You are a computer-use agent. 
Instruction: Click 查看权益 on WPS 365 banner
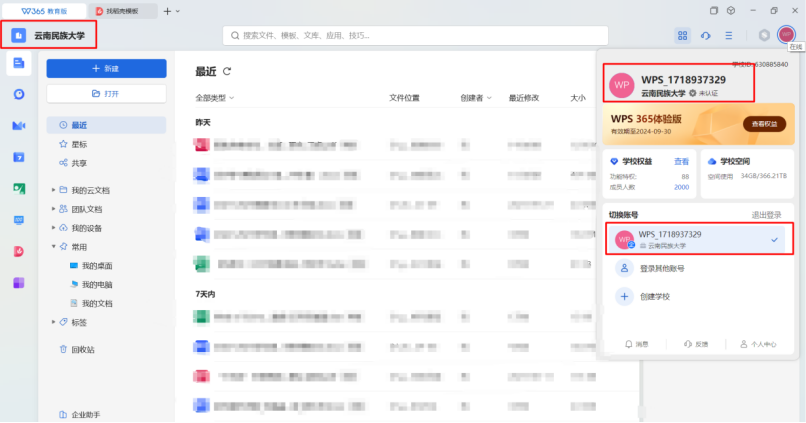point(764,124)
